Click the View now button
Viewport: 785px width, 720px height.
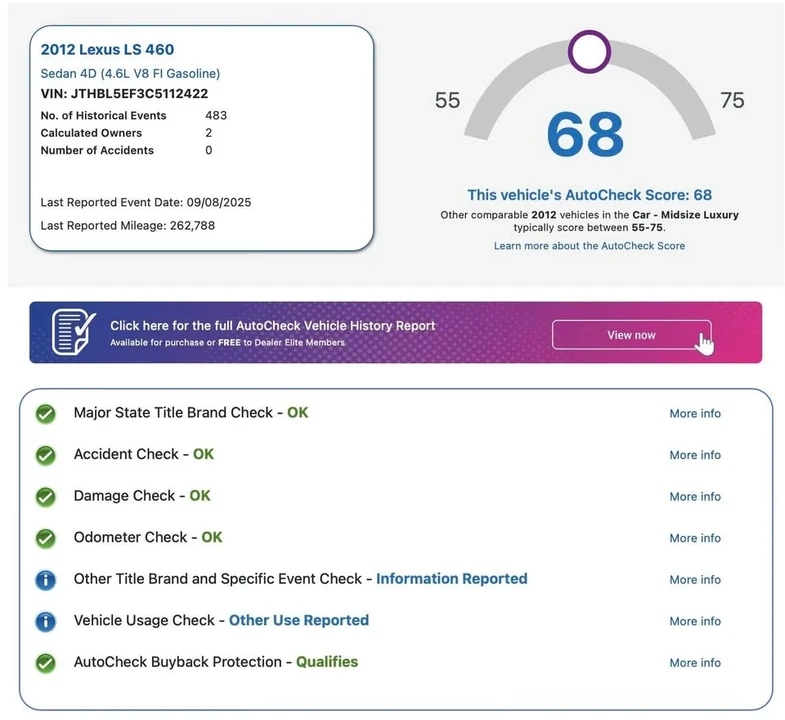[631, 335]
